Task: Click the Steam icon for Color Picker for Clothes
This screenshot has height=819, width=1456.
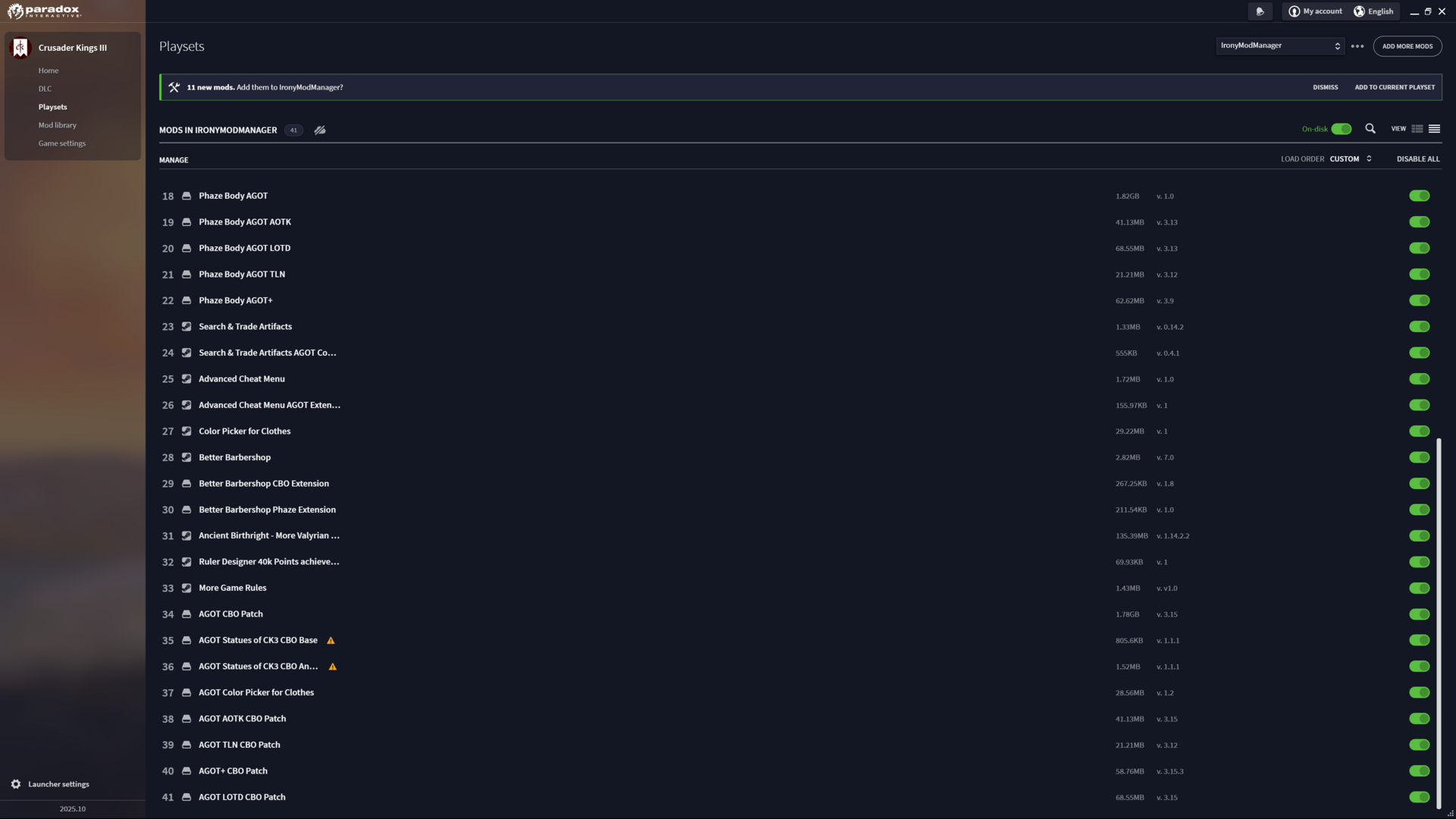Action: click(187, 431)
